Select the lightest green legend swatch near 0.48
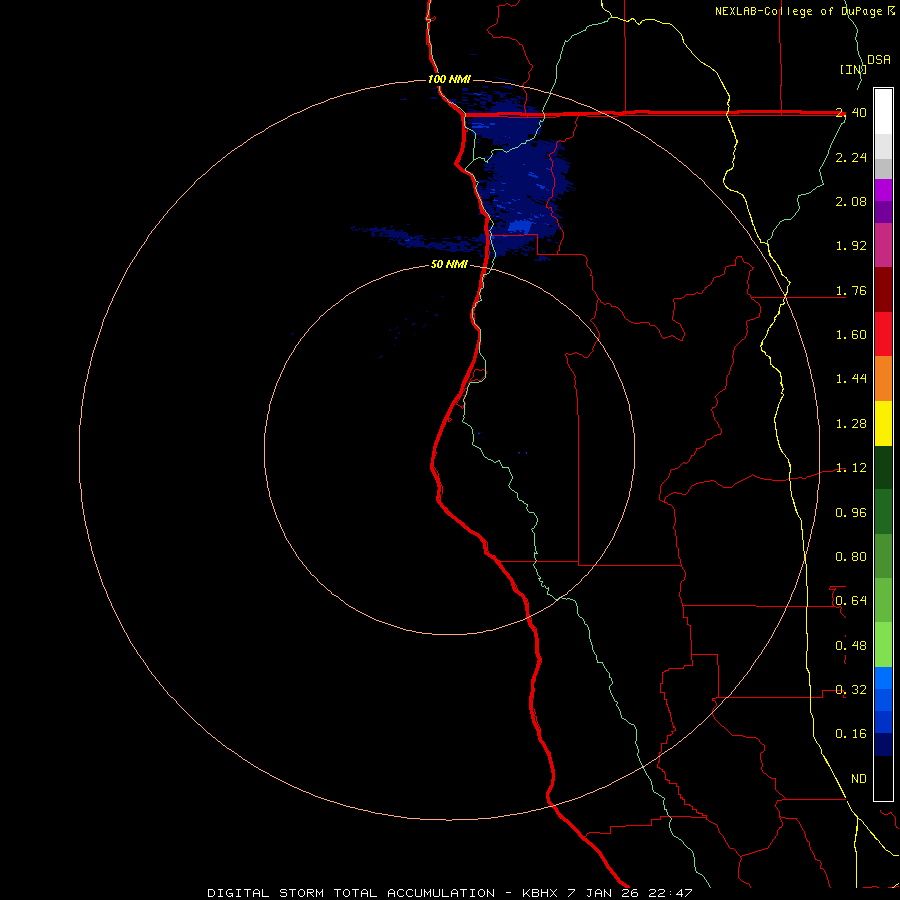900x900 pixels. [x=883, y=645]
